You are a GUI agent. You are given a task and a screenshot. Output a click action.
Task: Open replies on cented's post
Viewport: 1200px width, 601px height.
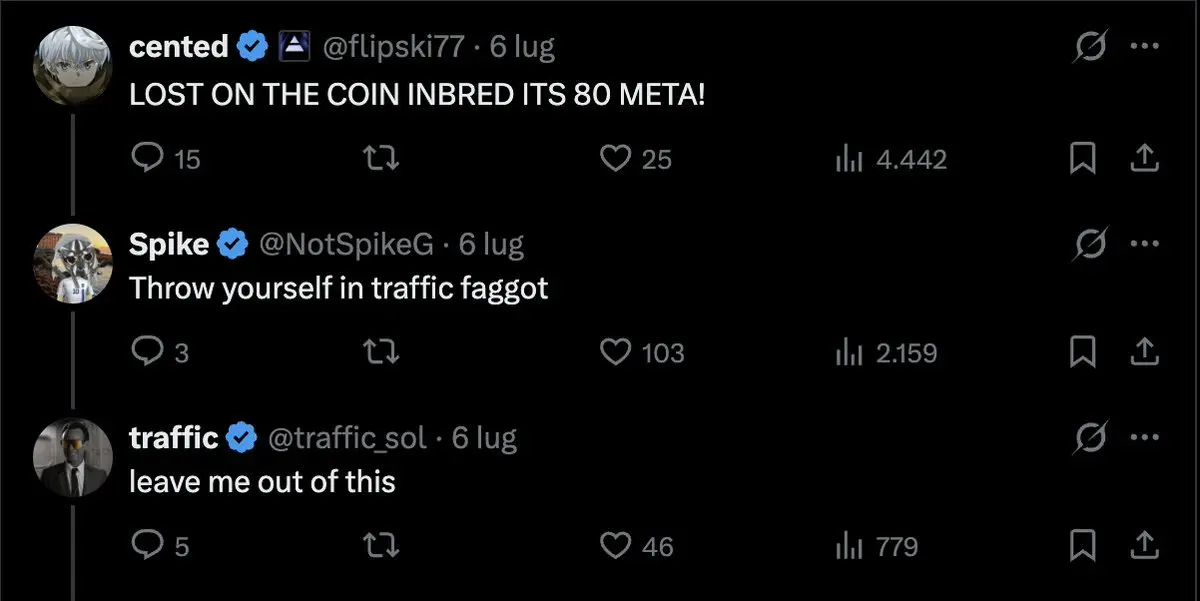(x=166, y=159)
